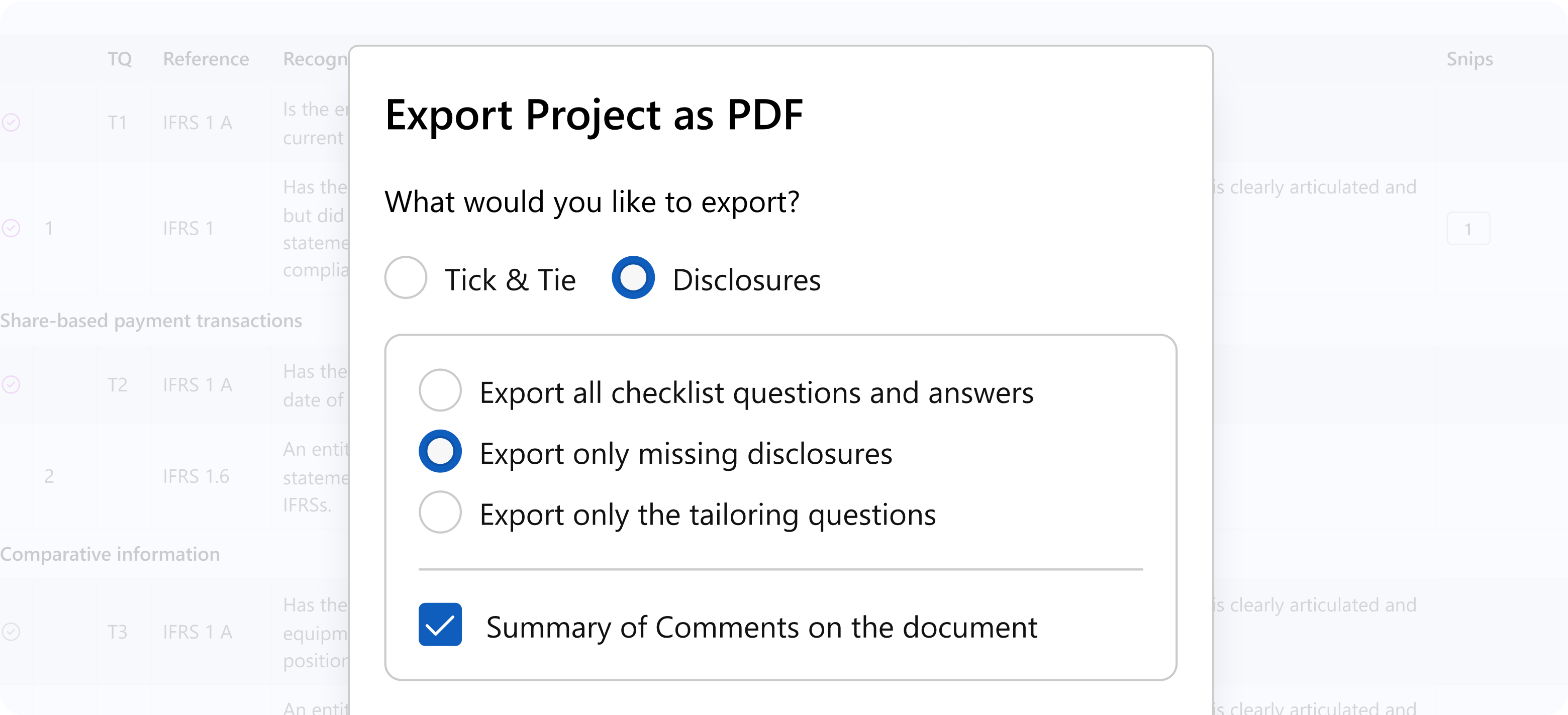Click the Export Project as PDF dialog title
The image size is (1568, 715).
click(594, 115)
